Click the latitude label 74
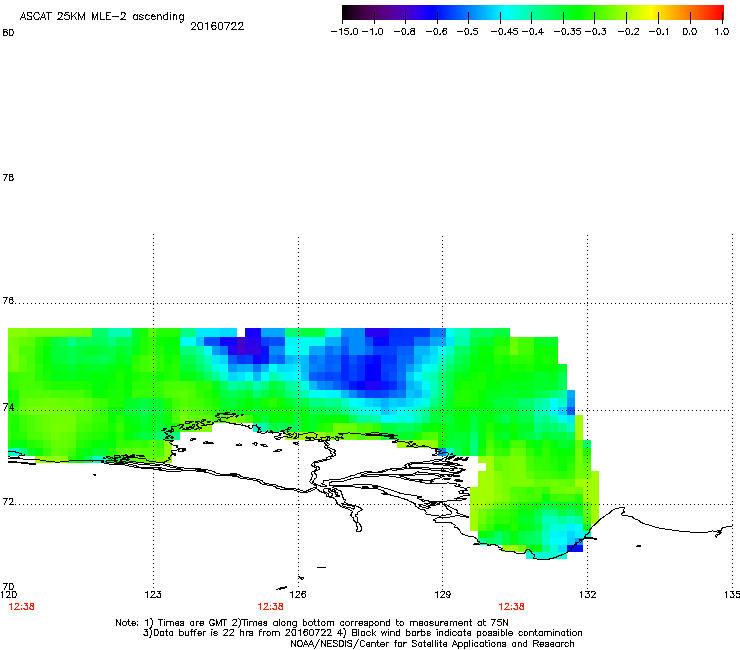740x650 pixels. pyautogui.click(x=8, y=407)
